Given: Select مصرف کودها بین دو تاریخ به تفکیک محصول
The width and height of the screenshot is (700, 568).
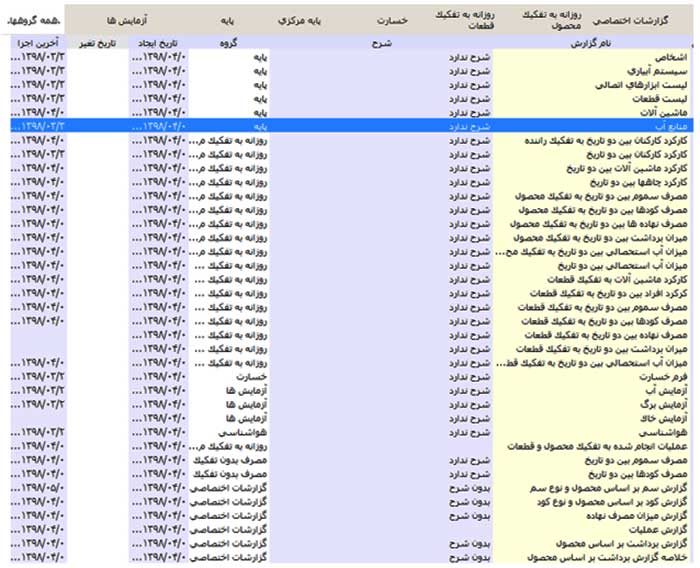Looking at the screenshot, I should (x=603, y=210).
